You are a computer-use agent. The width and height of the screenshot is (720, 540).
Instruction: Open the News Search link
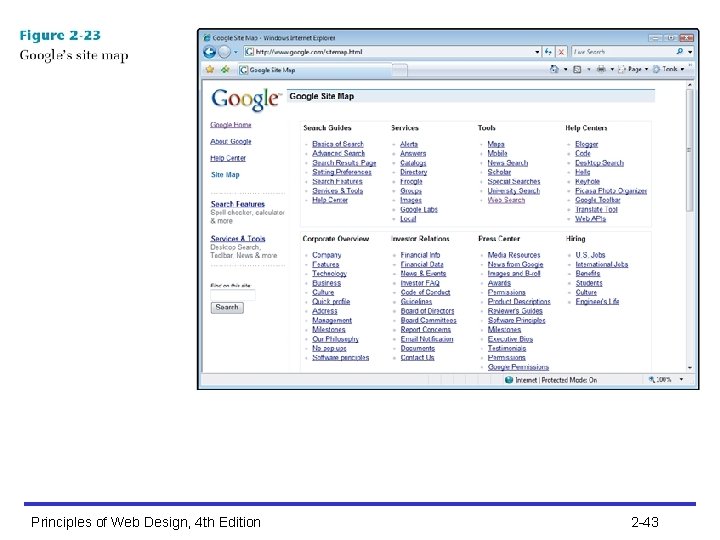[507, 163]
